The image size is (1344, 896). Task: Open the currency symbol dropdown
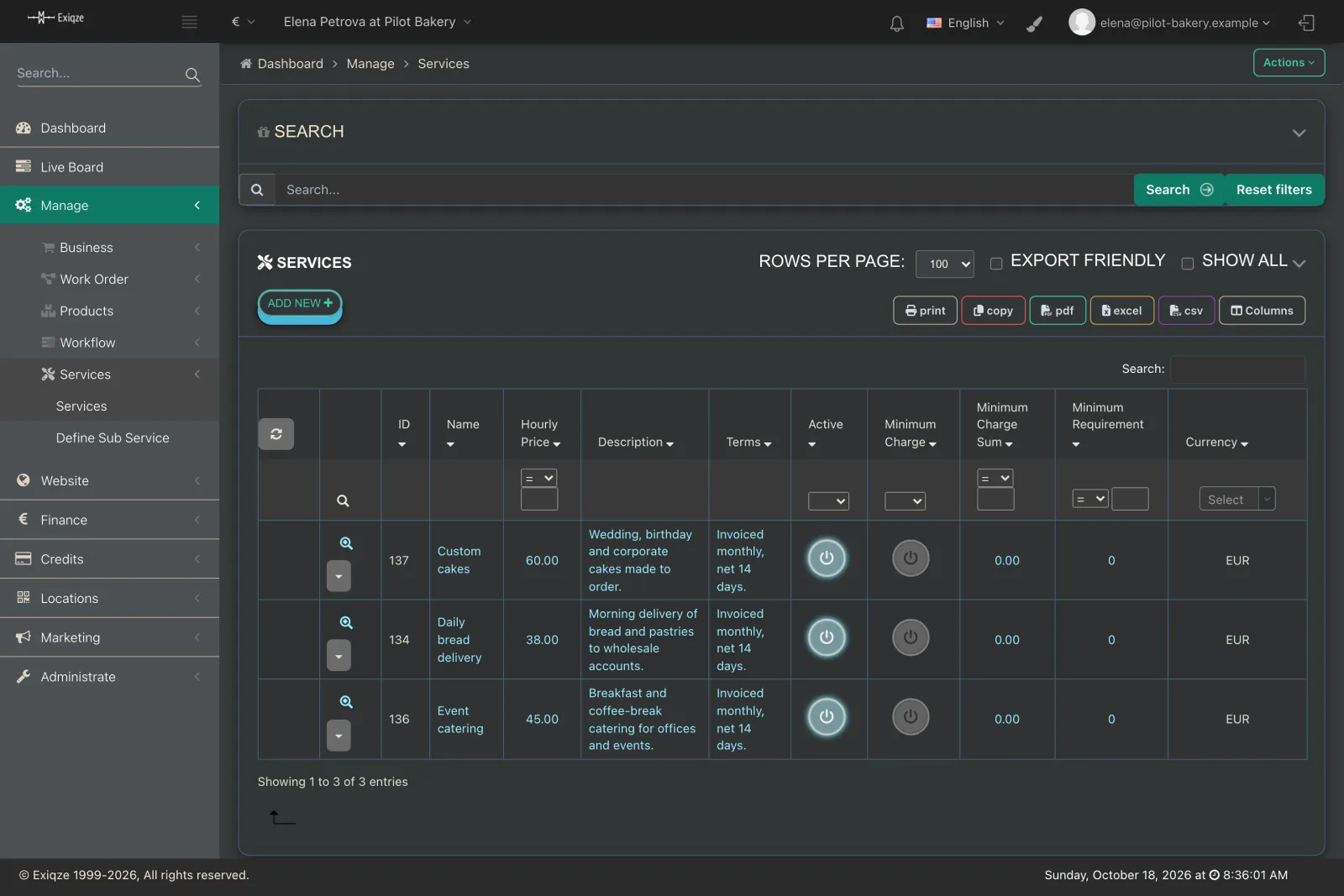tap(243, 22)
